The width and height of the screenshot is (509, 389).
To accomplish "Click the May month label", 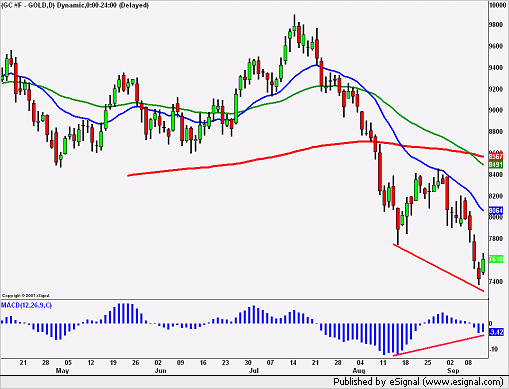I will pyautogui.click(x=62, y=371).
